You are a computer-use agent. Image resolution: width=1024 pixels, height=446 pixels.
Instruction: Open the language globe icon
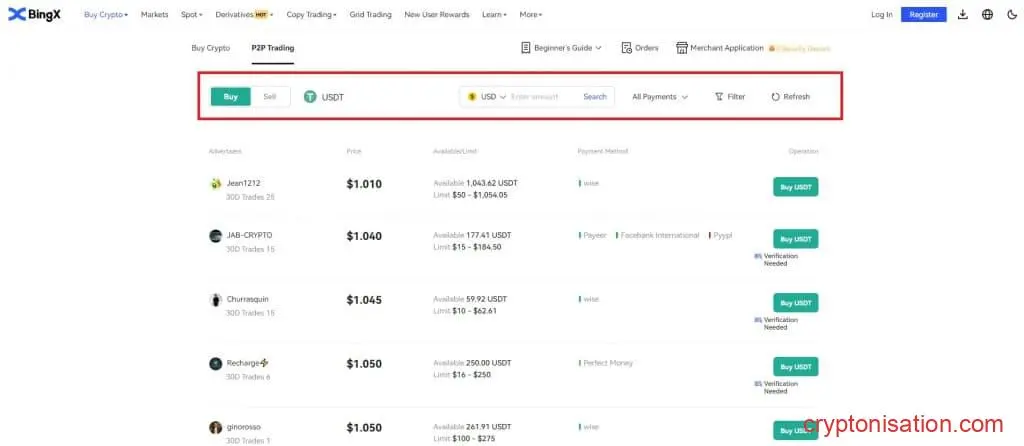pyautogui.click(x=987, y=14)
